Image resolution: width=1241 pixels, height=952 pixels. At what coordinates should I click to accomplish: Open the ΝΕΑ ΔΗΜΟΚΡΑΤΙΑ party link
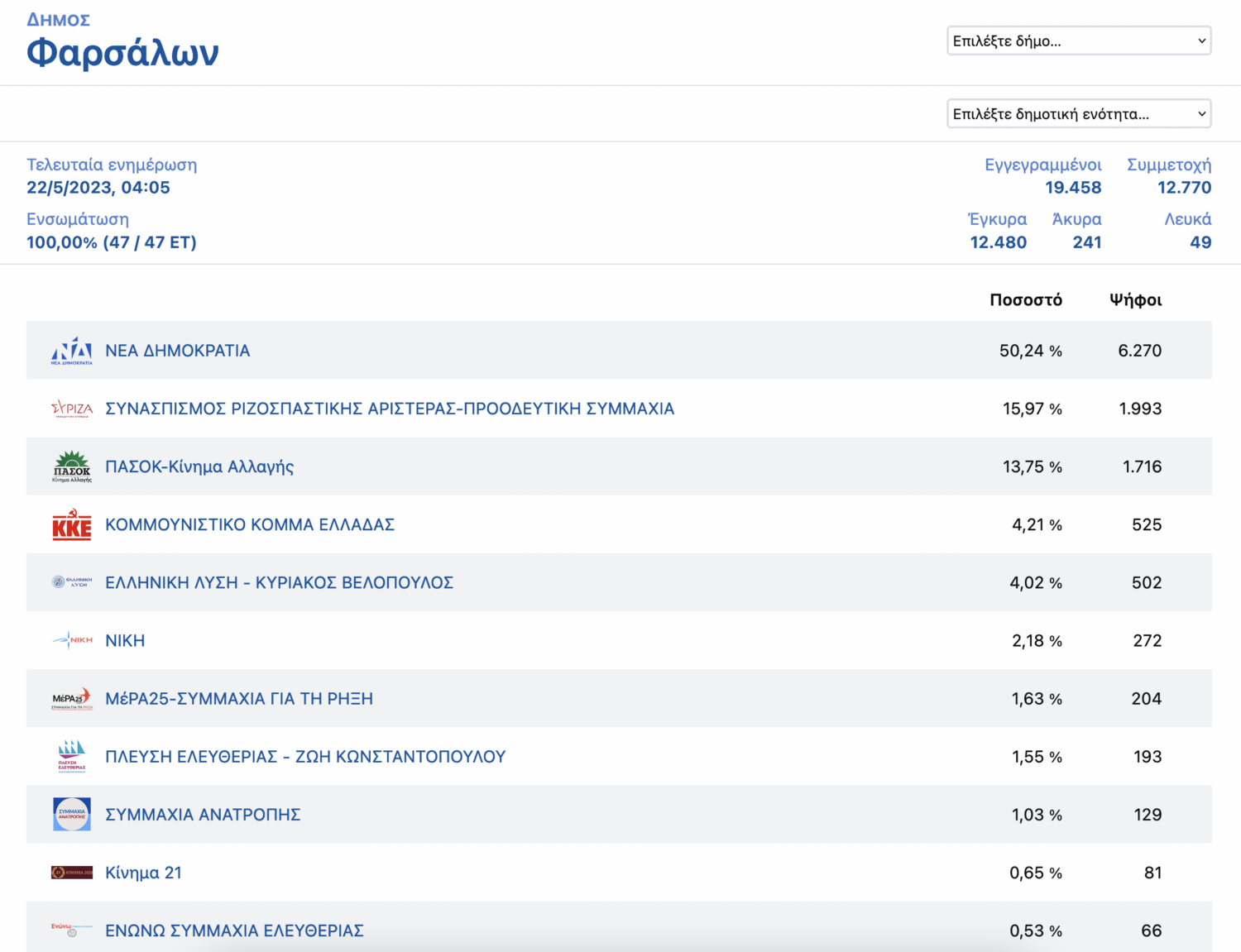tap(178, 351)
